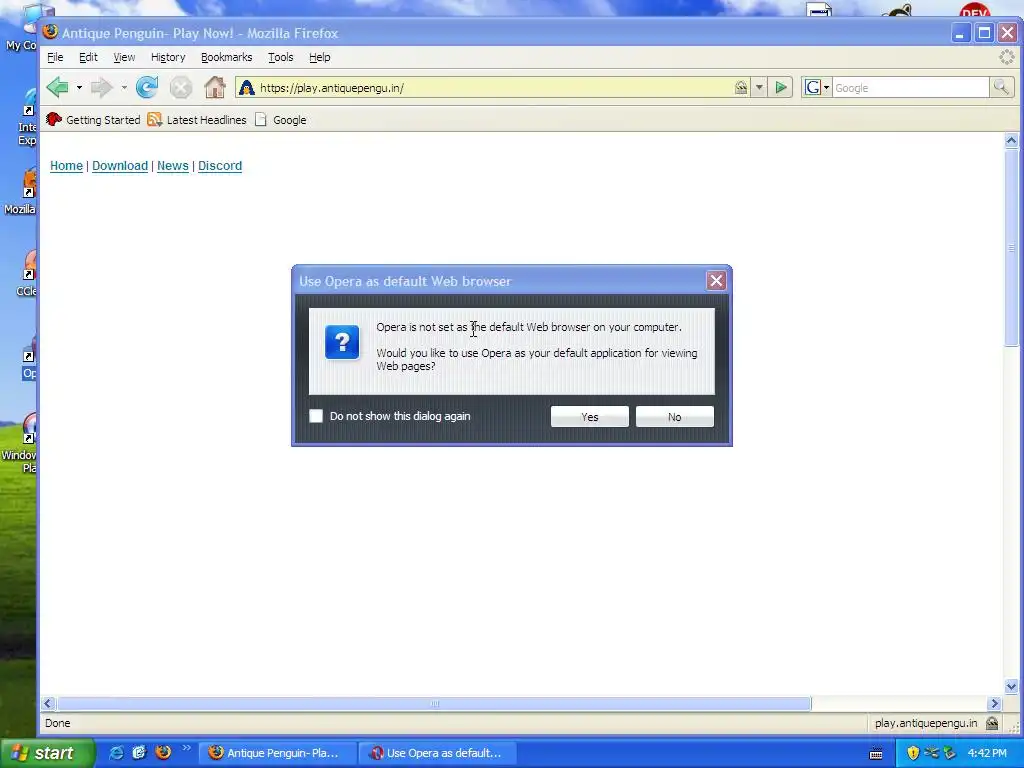This screenshot has width=1024, height=768.
Task: Click the Forward arrow button
Action: coord(101,87)
